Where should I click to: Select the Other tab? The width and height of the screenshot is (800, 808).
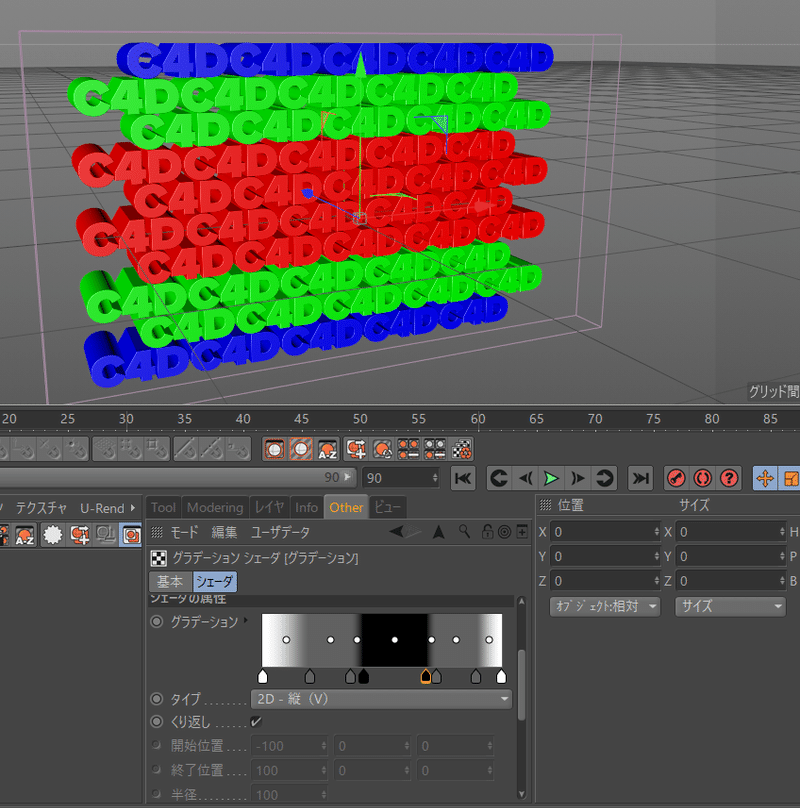[346, 508]
